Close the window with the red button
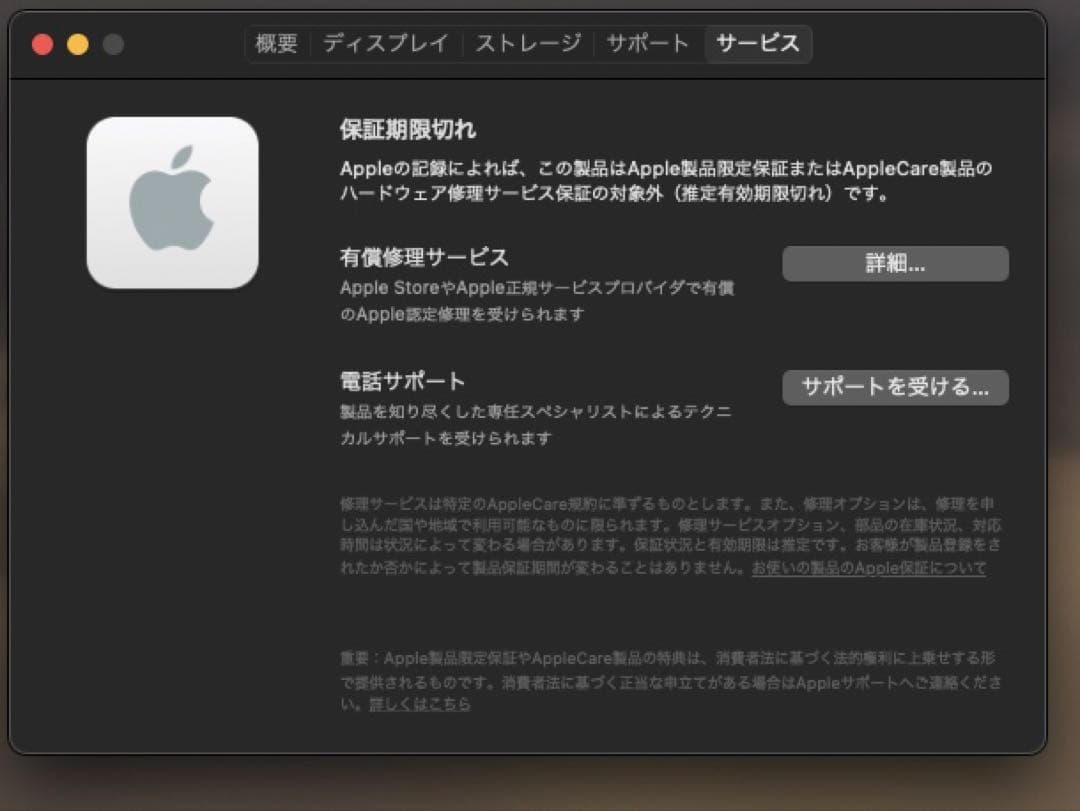 coord(43,44)
